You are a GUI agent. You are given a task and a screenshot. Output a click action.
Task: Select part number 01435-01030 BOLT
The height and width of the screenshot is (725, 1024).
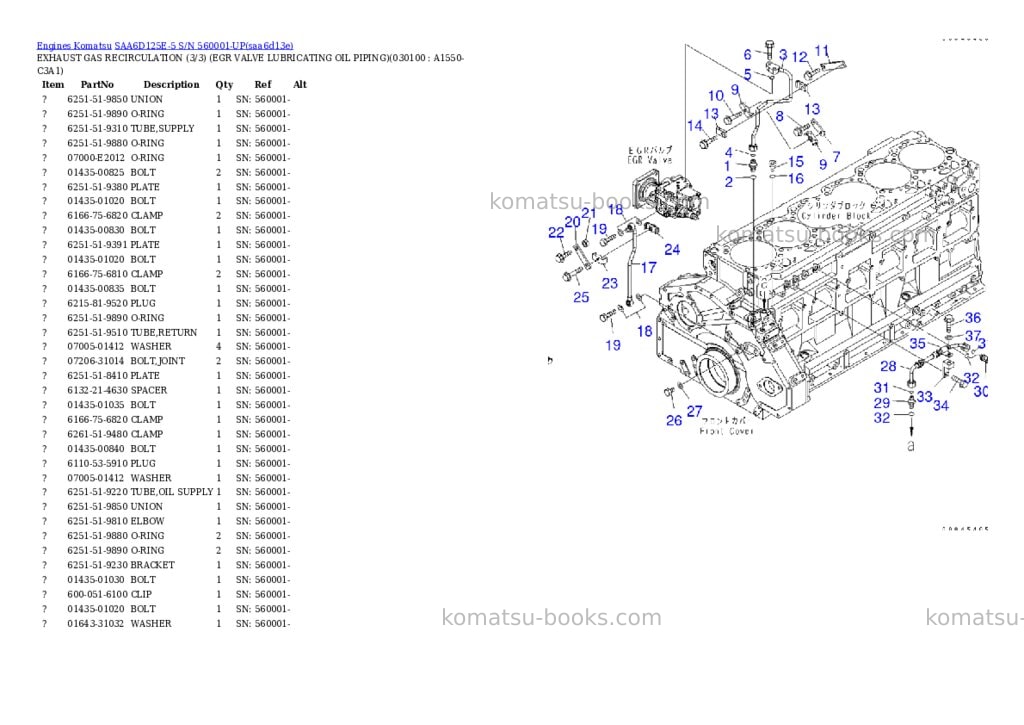[112, 580]
